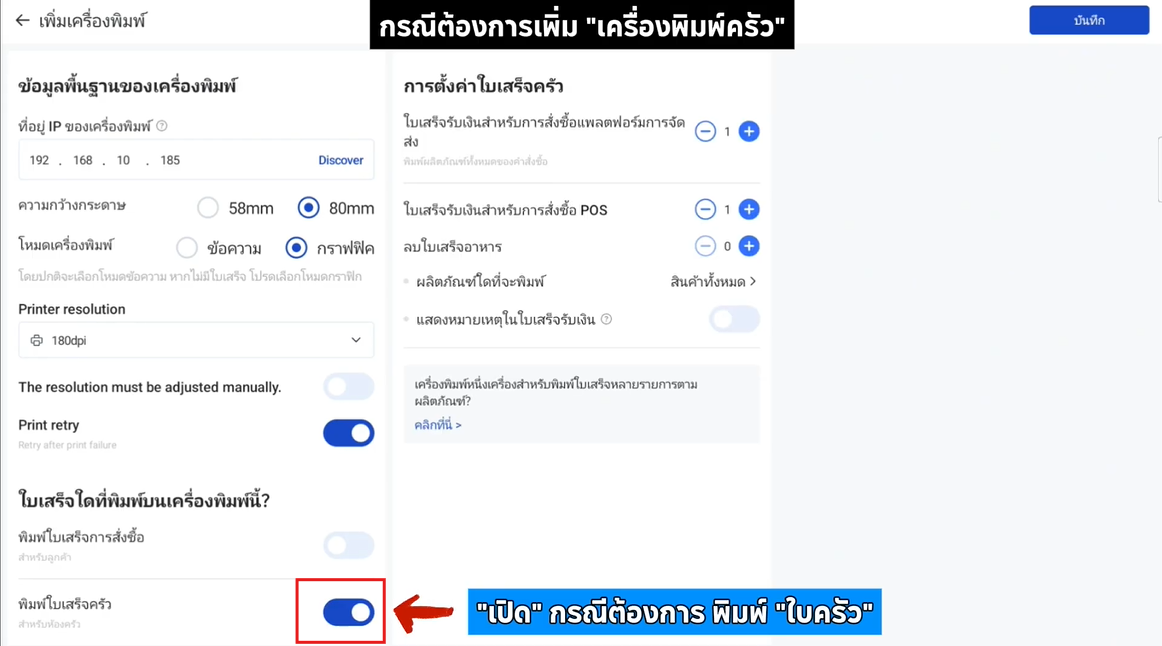1162x646 pixels.
Task: Open the Printer resolution 180dpi dropdown
Action: point(196,340)
